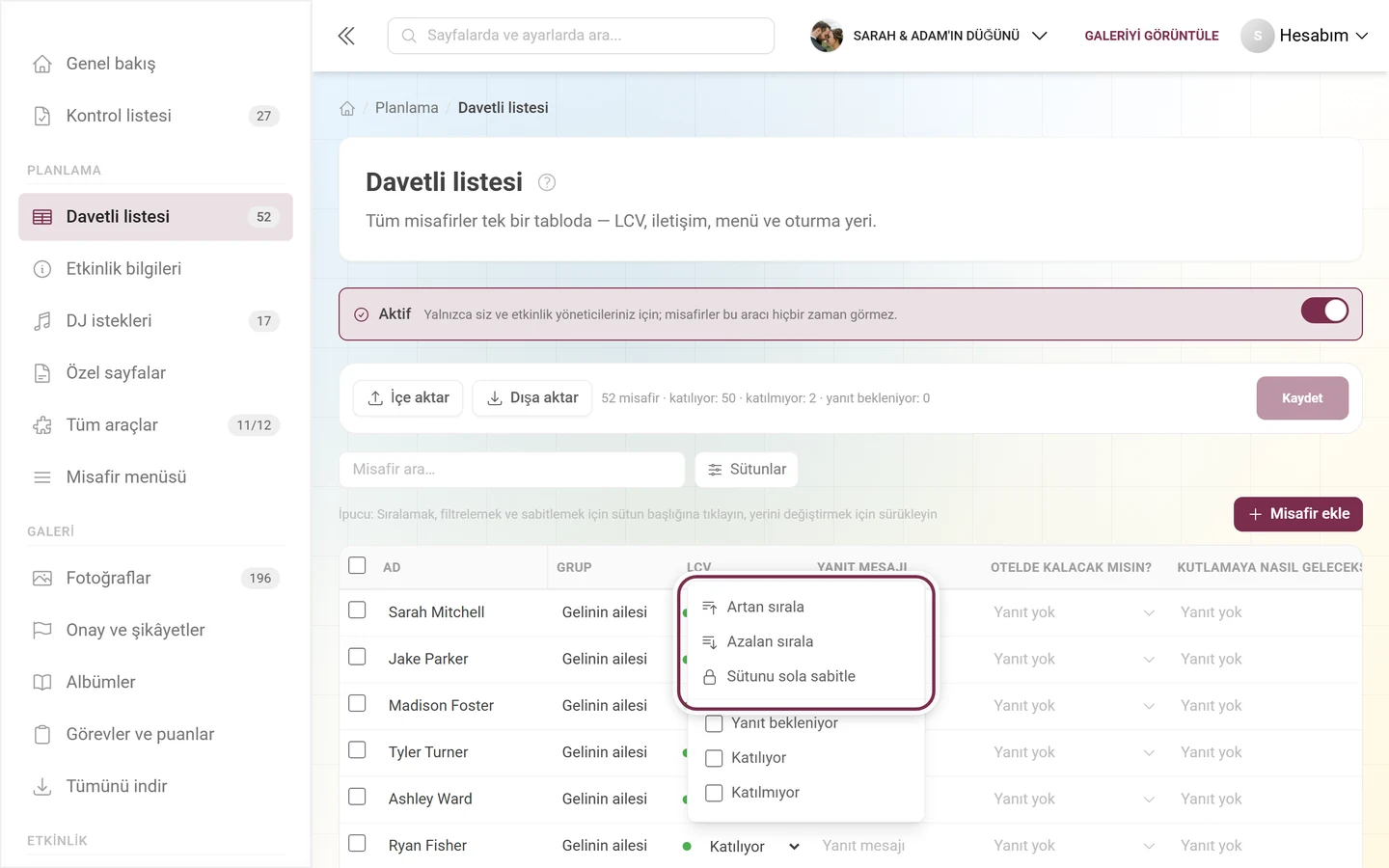Screen dimensions: 1389x868
Task: Collapse the sidebar with double-arrow icon
Action: click(x=346, y=36)
